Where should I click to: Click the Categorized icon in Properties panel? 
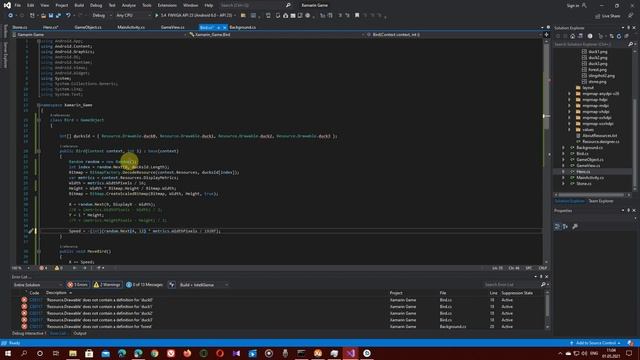(x=557, y=227)
